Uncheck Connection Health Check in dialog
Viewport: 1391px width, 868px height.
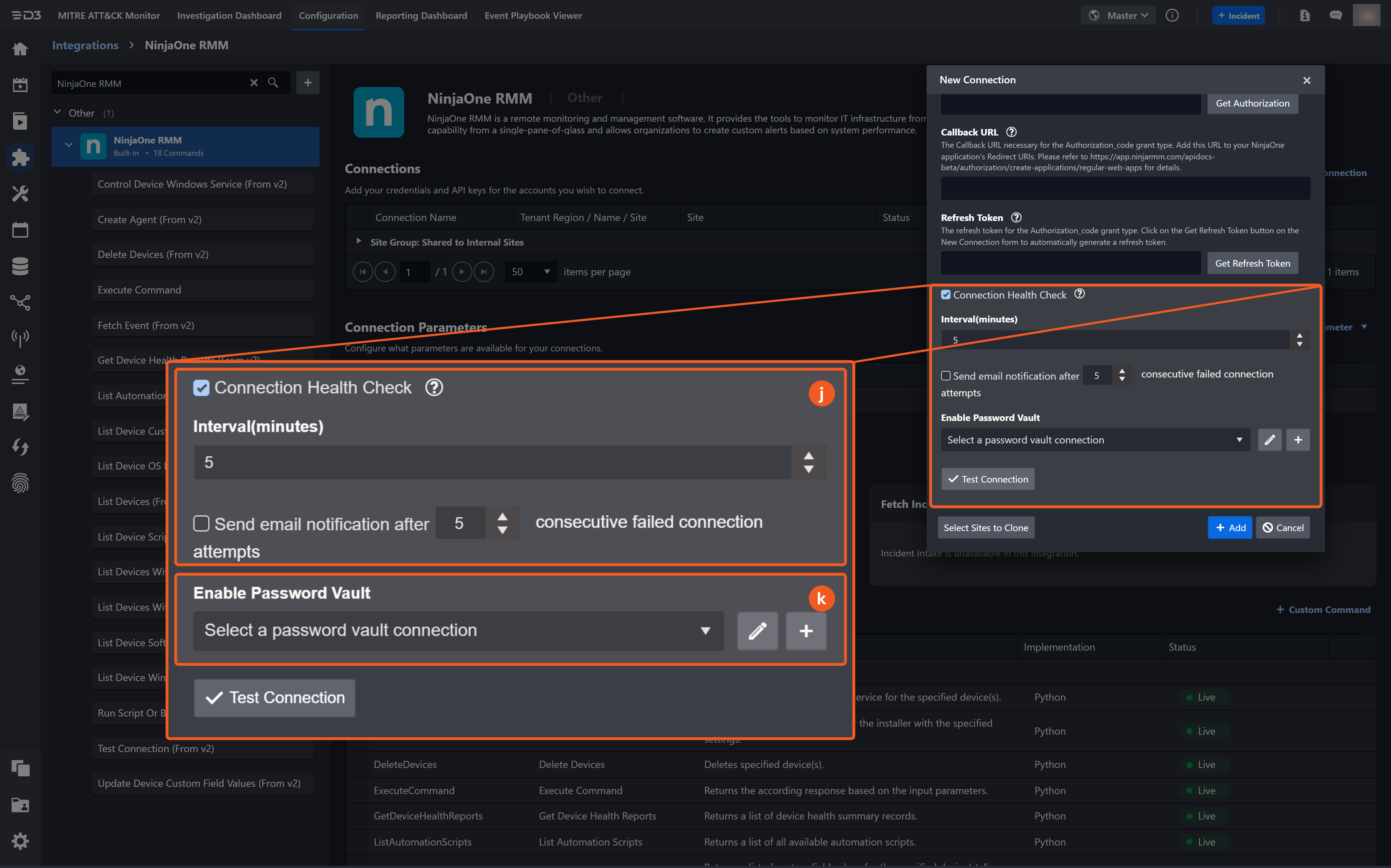(946, 295)
